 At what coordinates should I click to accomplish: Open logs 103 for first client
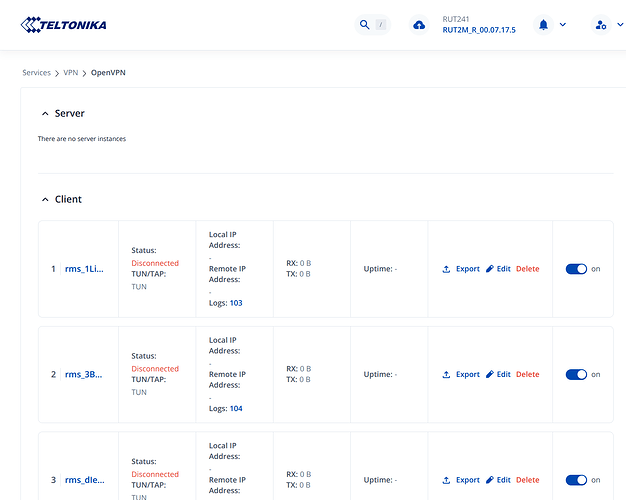[236, 303]
